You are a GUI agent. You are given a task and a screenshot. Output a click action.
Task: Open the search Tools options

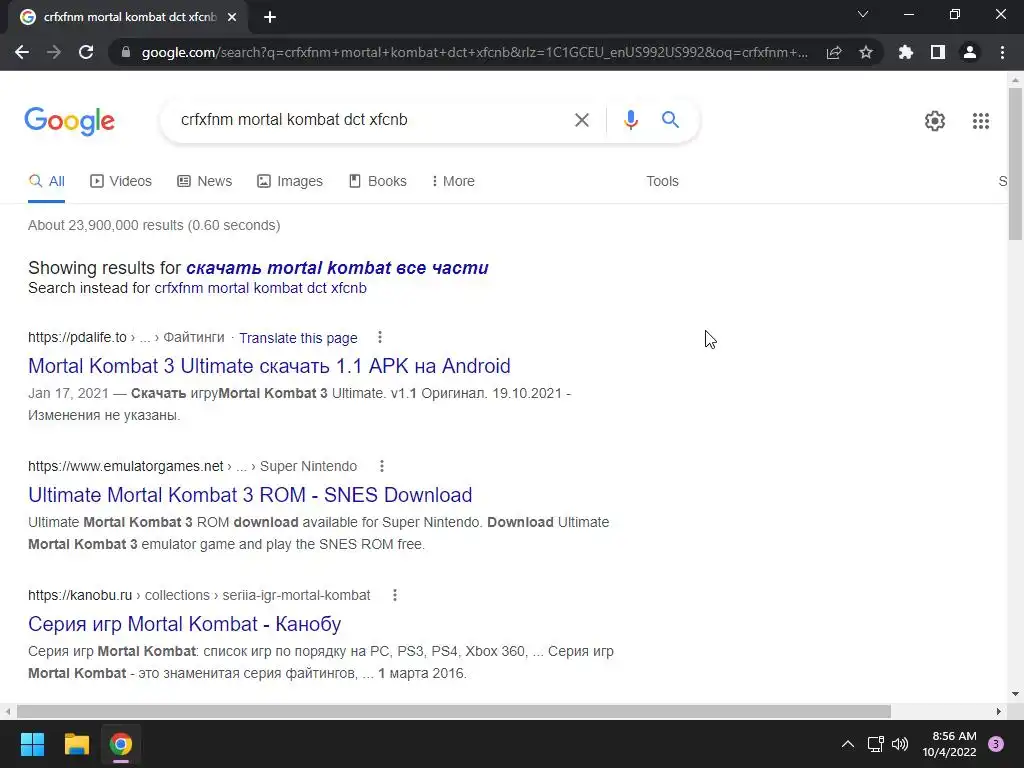(662, 182)
